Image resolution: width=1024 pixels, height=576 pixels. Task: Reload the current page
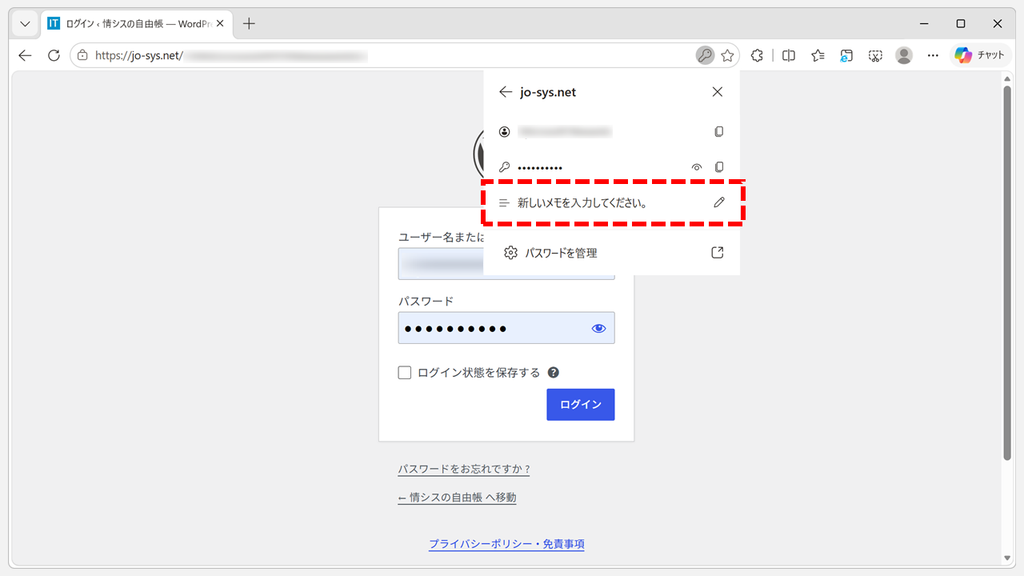[54, 56]
